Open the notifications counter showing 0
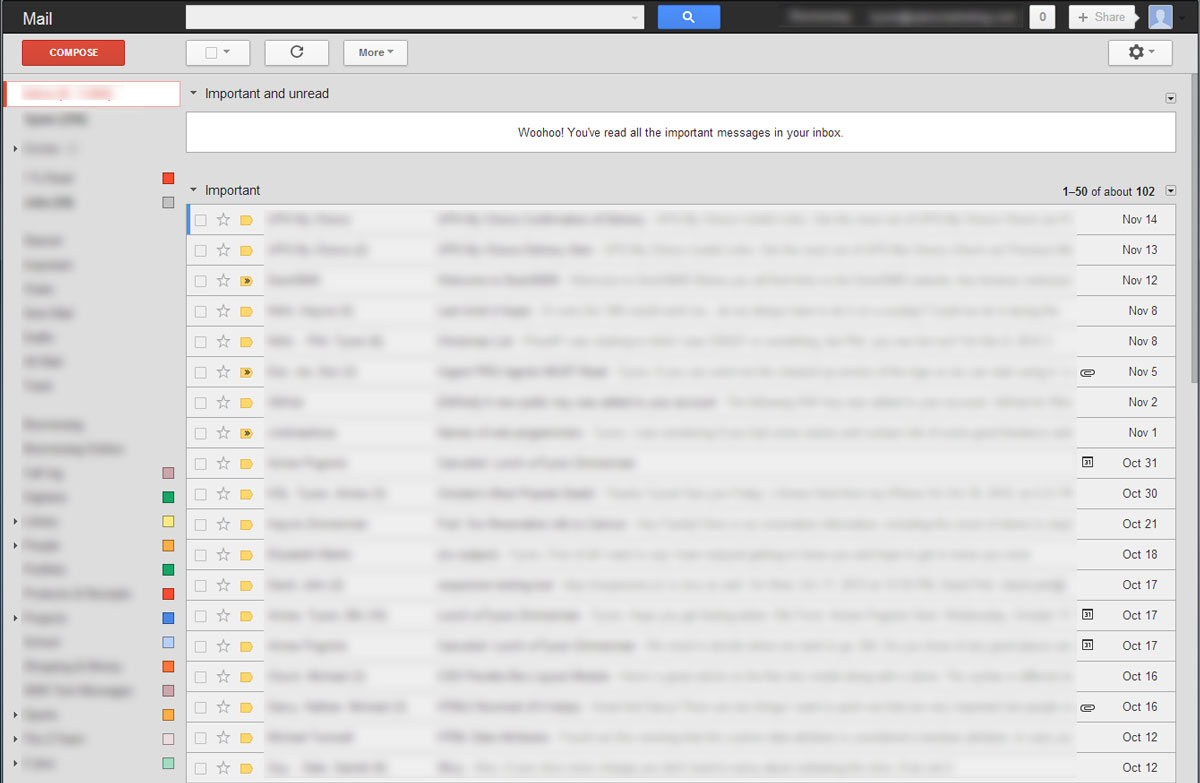This screenshot has width=1200, height=783. tap(1043, 17)
